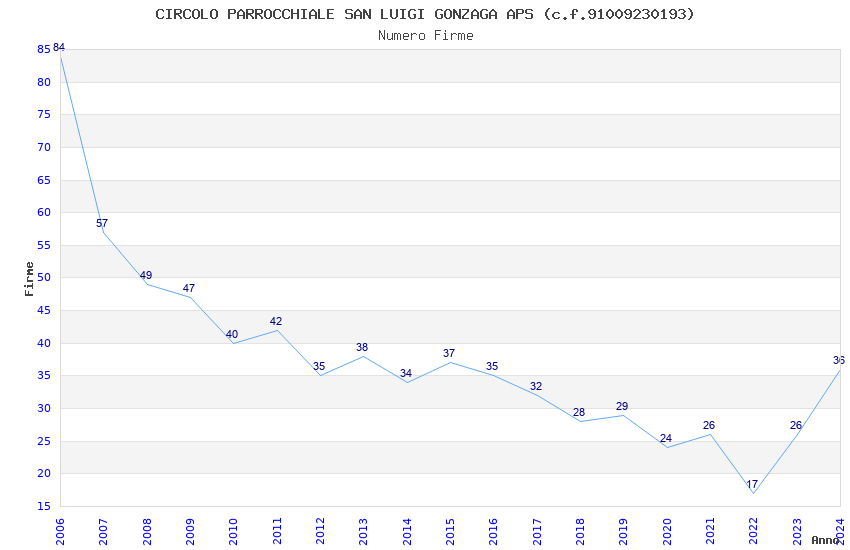Click the x-axis year label 2023

pyautogui.click(x=797, y=532)
